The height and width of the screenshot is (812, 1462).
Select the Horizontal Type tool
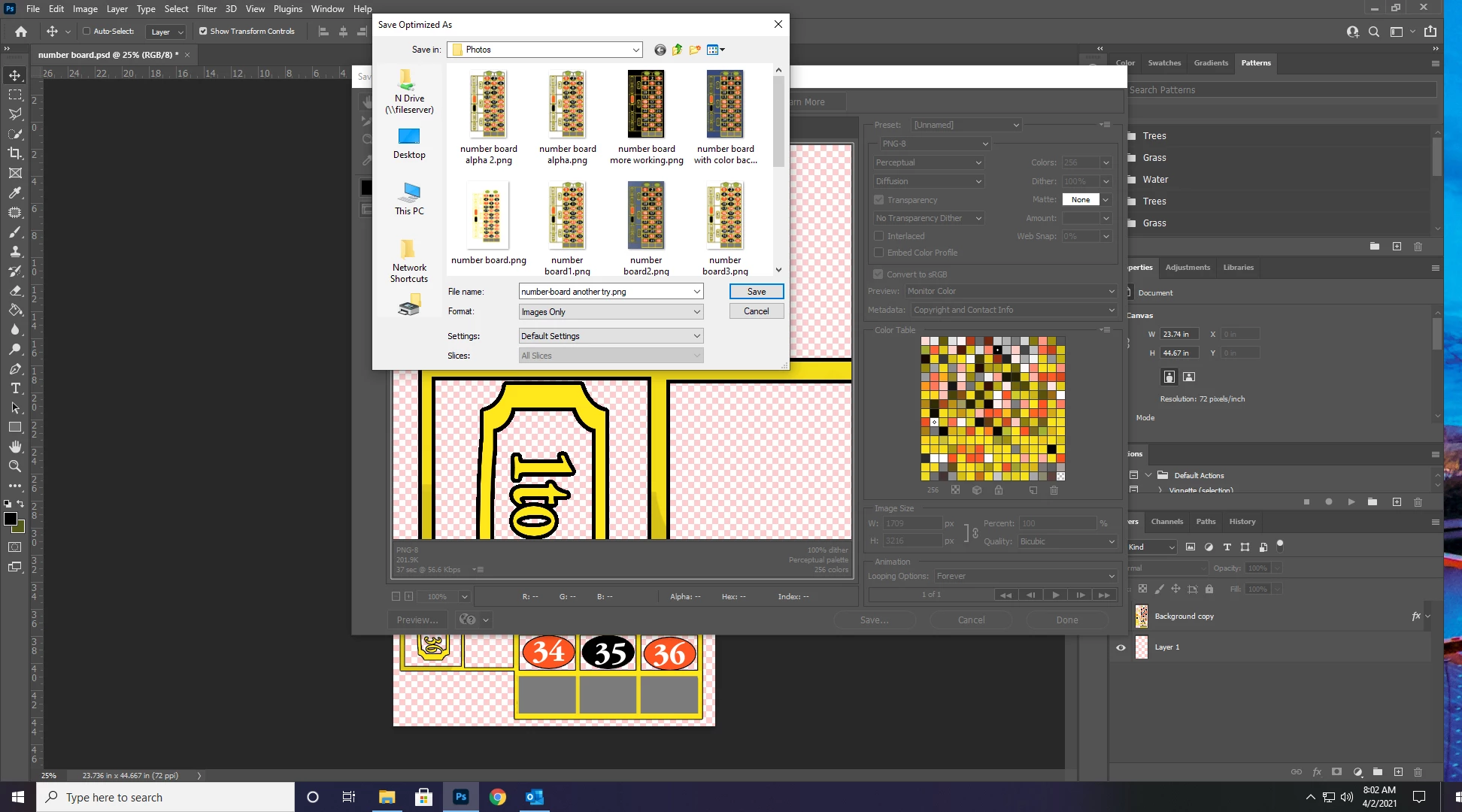[x=15, y=388]
